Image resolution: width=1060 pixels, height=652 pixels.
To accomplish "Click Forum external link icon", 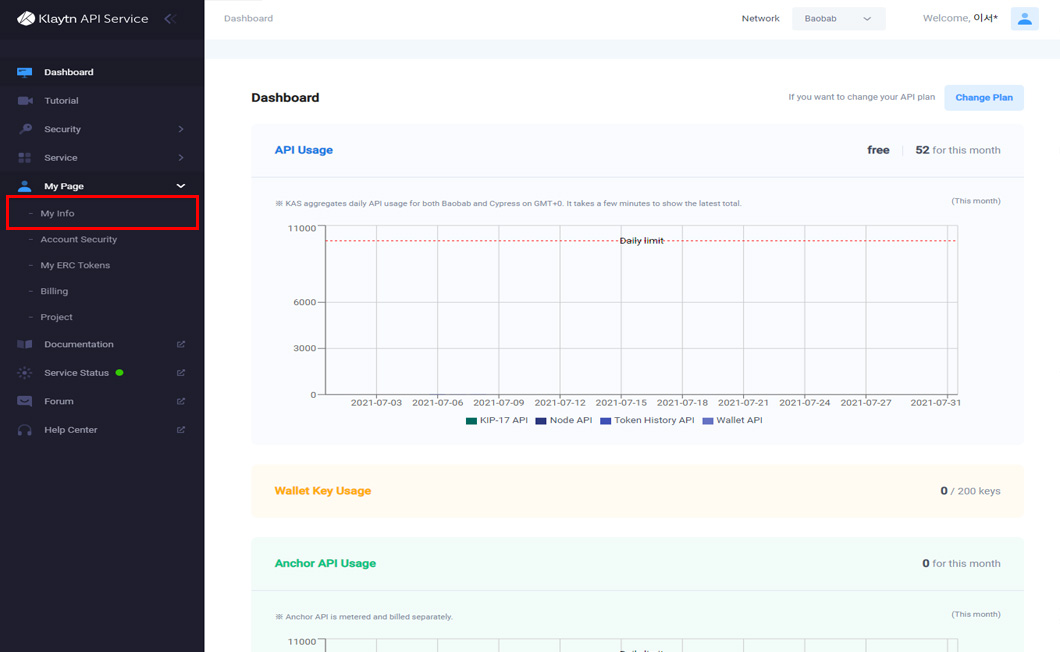I will (180, 401).
